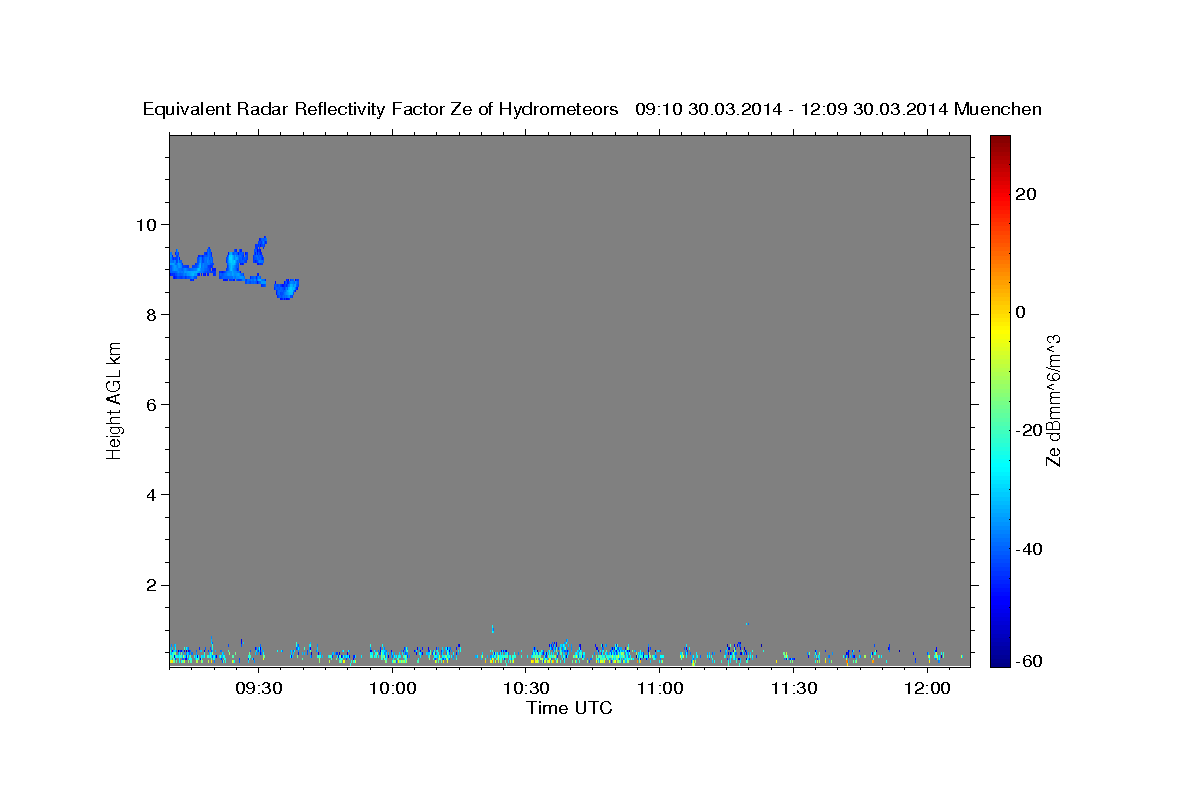
Task: Select the 'Height AGL km' axis label
Action: 114,400
